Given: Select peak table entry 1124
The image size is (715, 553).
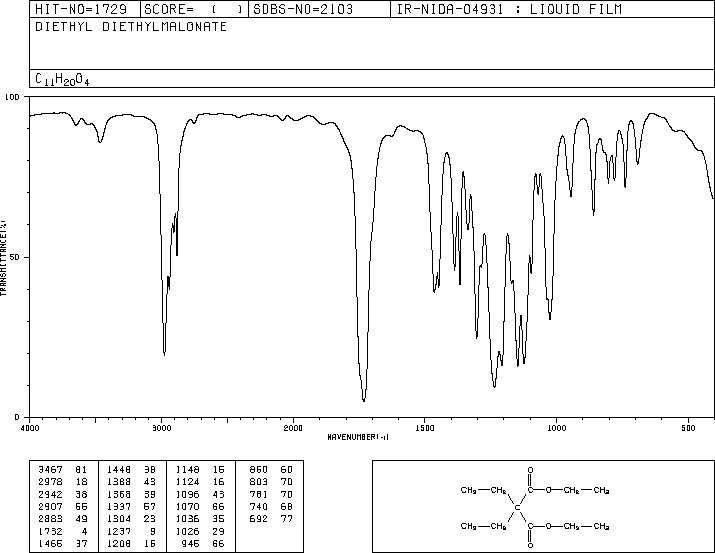Looking at the screenshot, I should point(187,482).
